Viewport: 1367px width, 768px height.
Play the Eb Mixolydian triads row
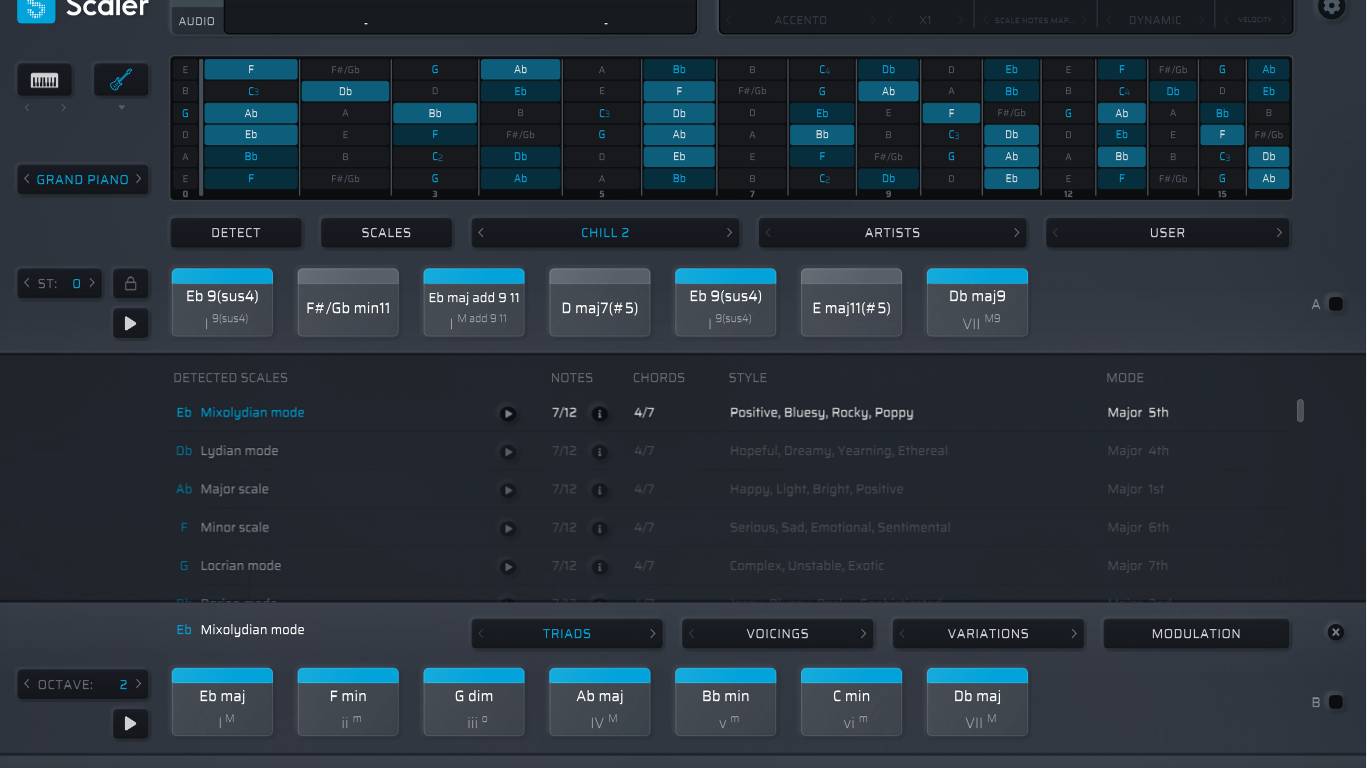coord(130,723)
